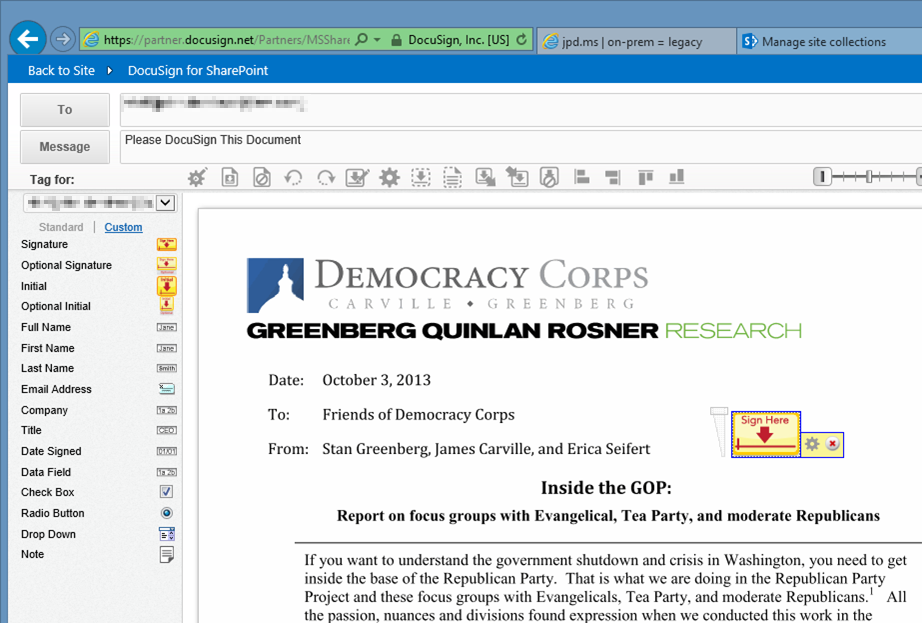Viewport: 922px width, 623px height.
Task: Click the zoom-out button at the slider's left end
Action: 822,176
